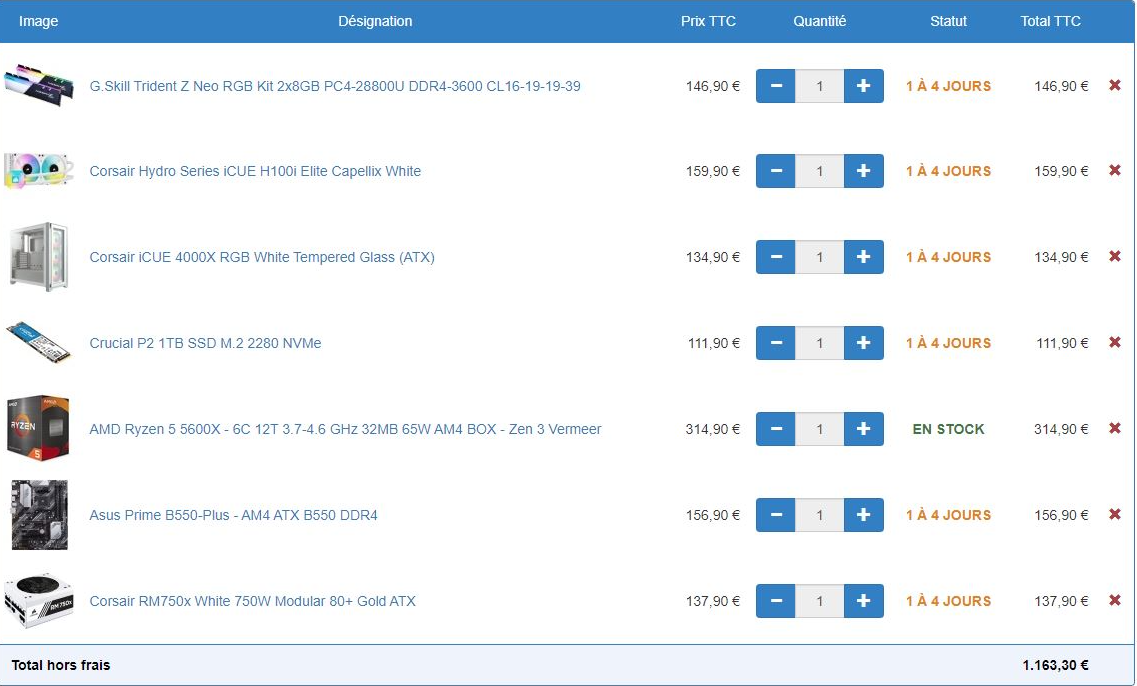Click the 134,90 € unit price for 4000X case
Screen dimensions: 1137x686
tap(713, 257)
